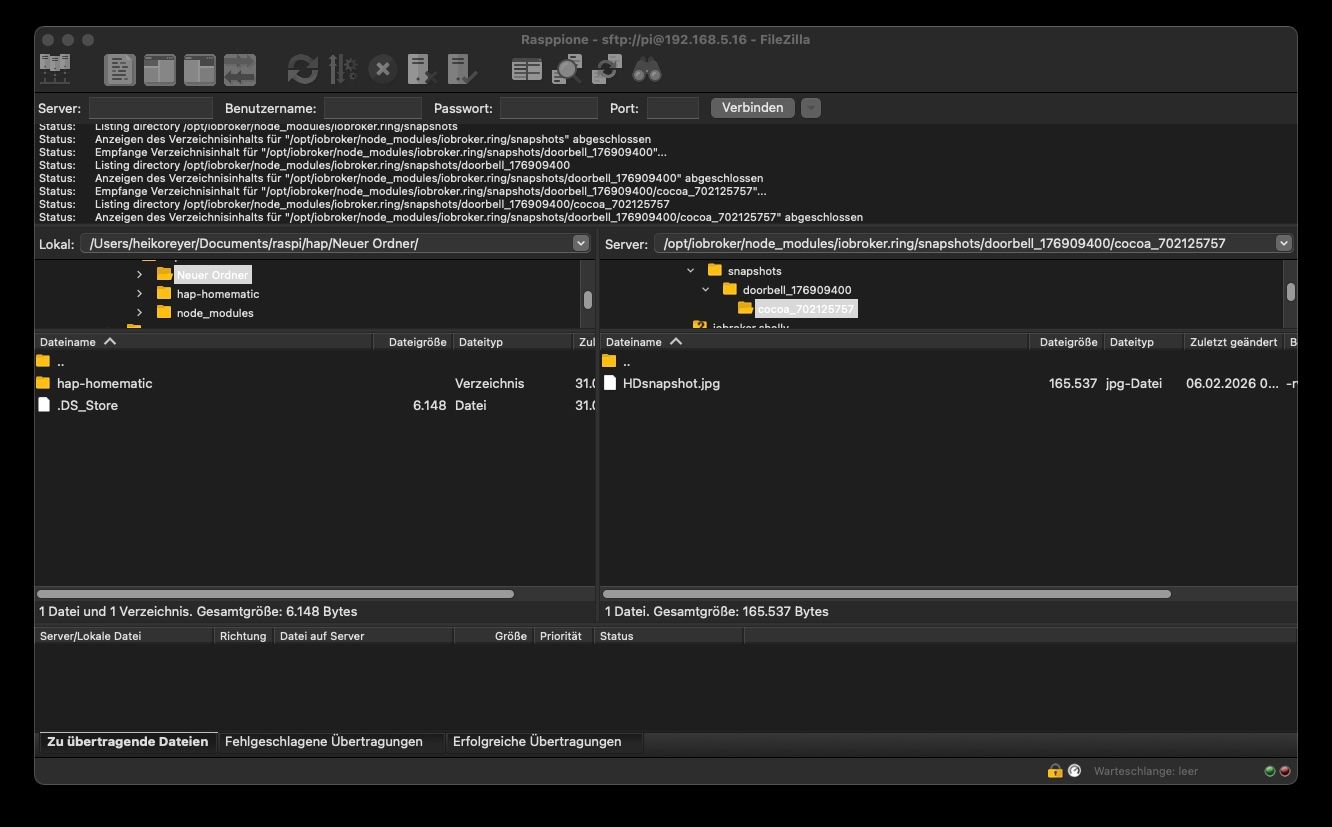Click the Verbinden button
The width and height of the screenshot is (1332, 827).
click(x=753, y=108)
